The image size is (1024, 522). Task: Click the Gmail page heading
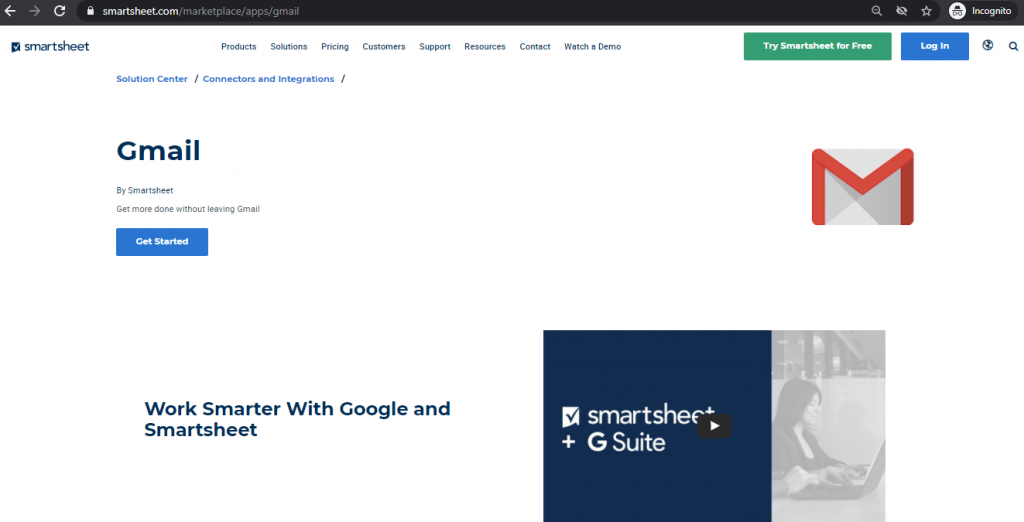[x=158, y=152]
